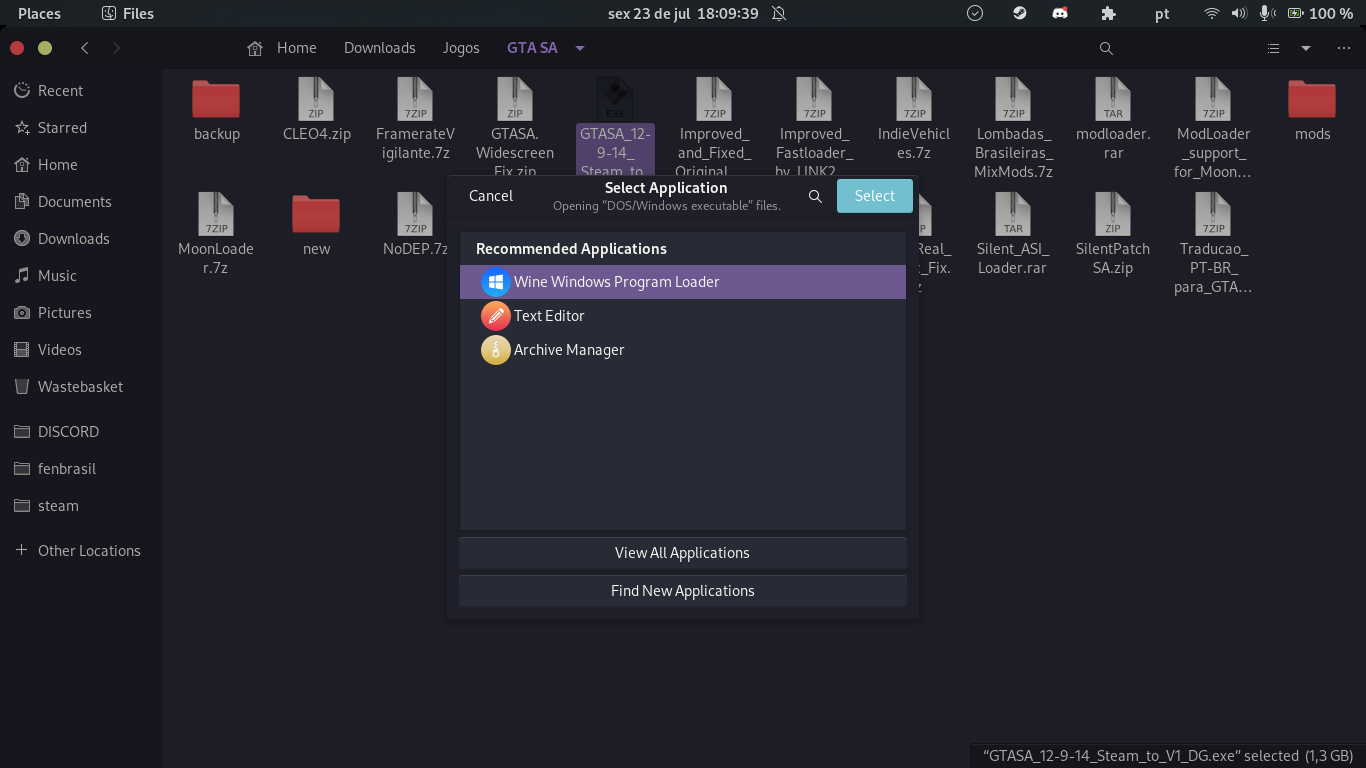1366x768 pixels.
Task: Navigate to Home in the path bar
Action: tap(282, 48)
